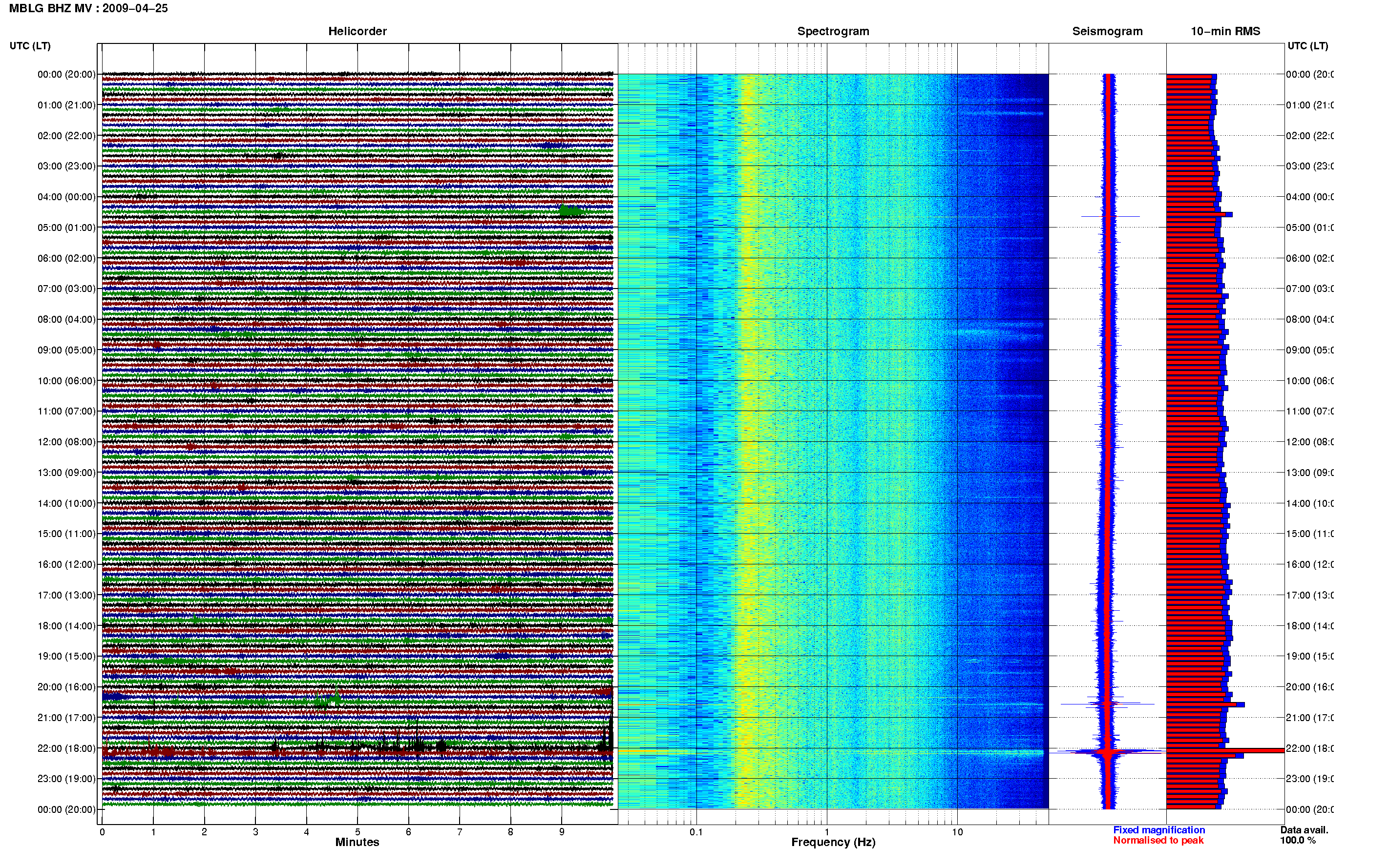The image size is (1389, 868).
Task: Click the left '15:00 (11:00)' time label
Action: (66, 533)
